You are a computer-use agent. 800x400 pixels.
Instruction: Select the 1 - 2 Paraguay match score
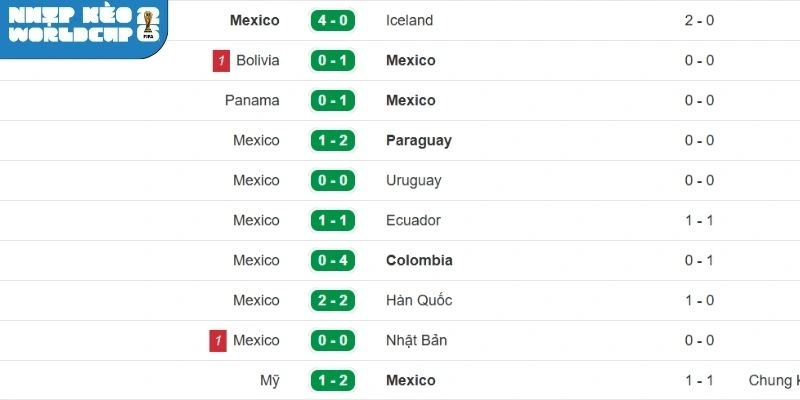click(x=332, y=141)
